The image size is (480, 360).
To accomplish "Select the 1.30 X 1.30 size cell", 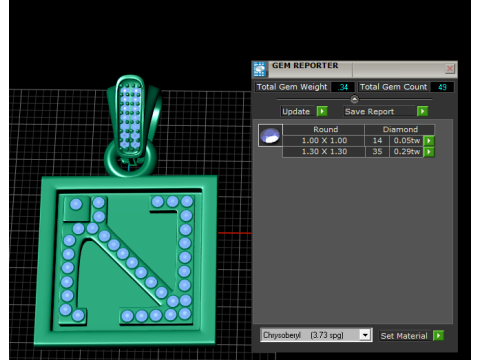I will click(323, 152).
